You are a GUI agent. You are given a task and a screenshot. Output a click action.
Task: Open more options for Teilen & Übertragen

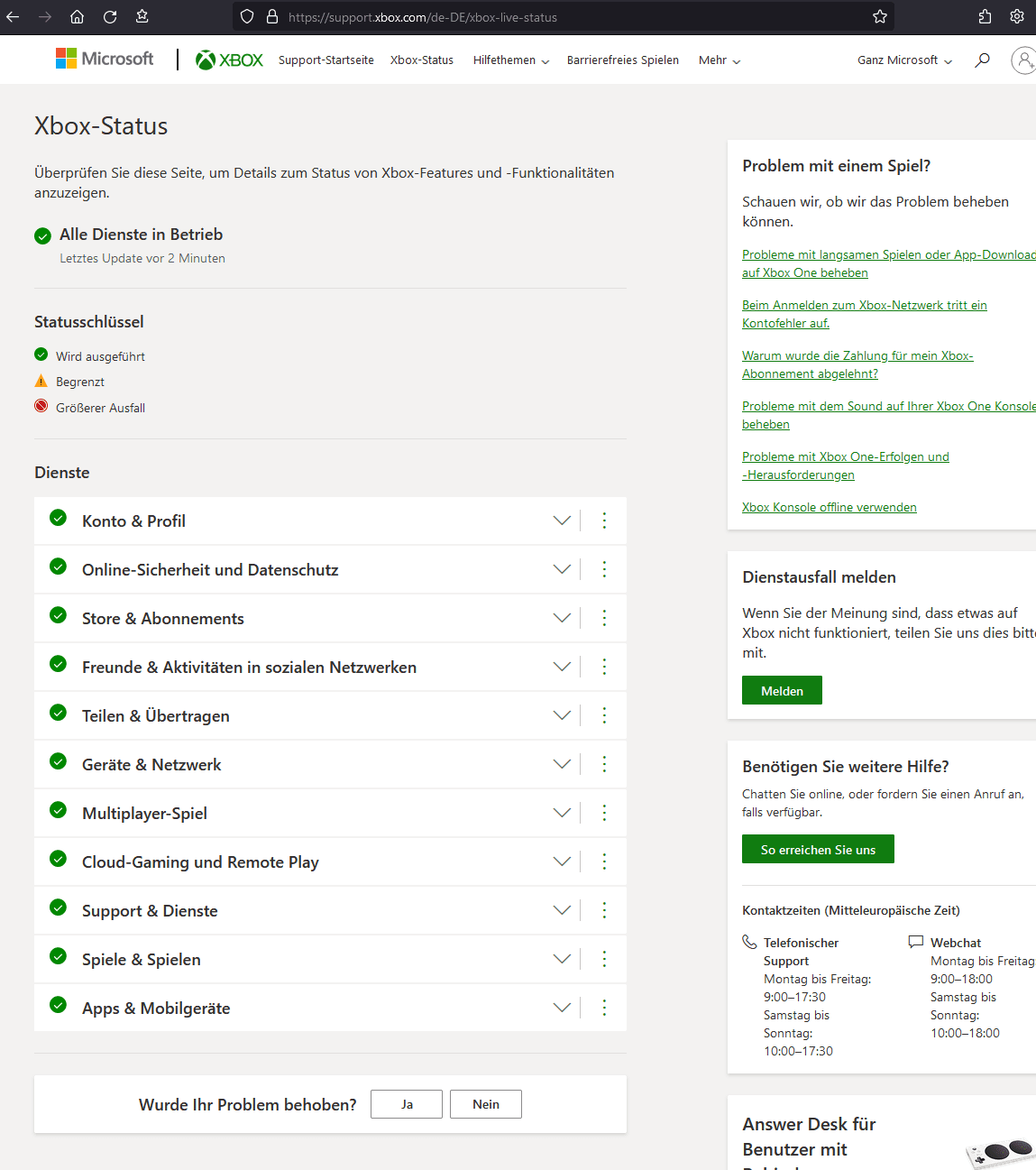coord(604,715)
